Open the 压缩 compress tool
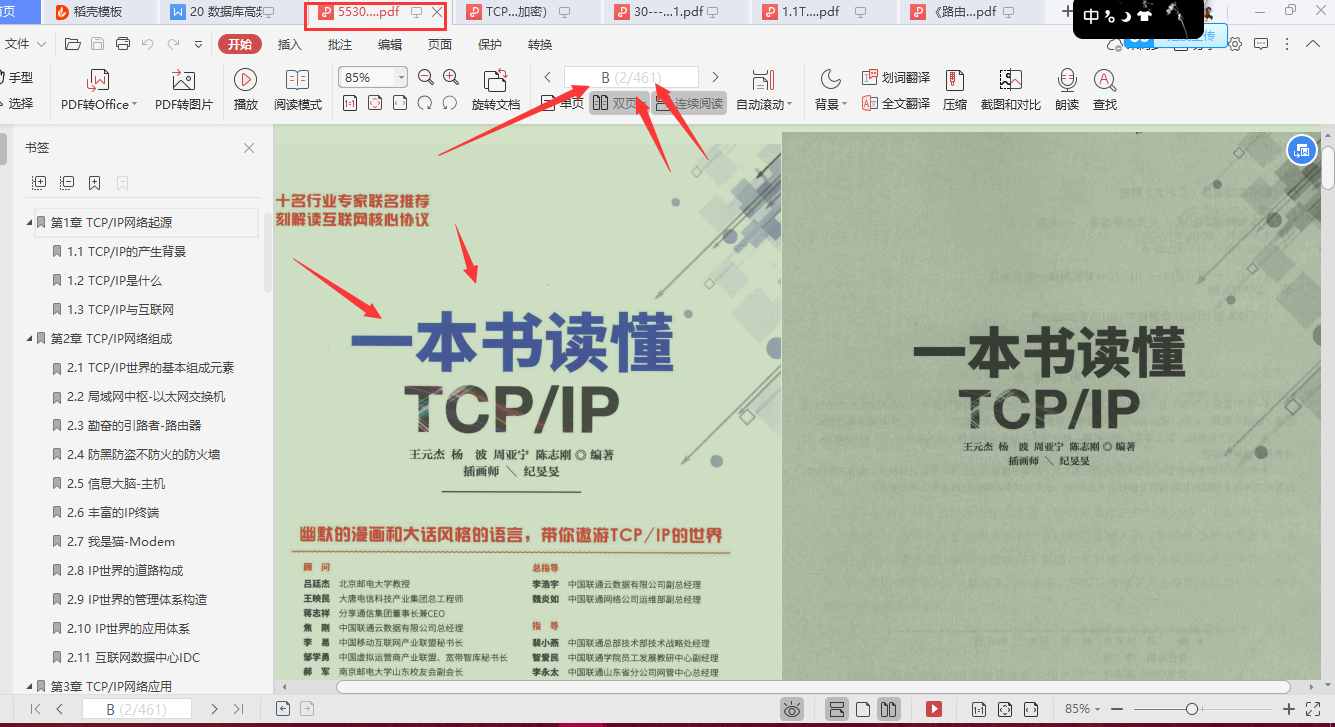This screenshot has width=1335, height=727. point(955,89)
